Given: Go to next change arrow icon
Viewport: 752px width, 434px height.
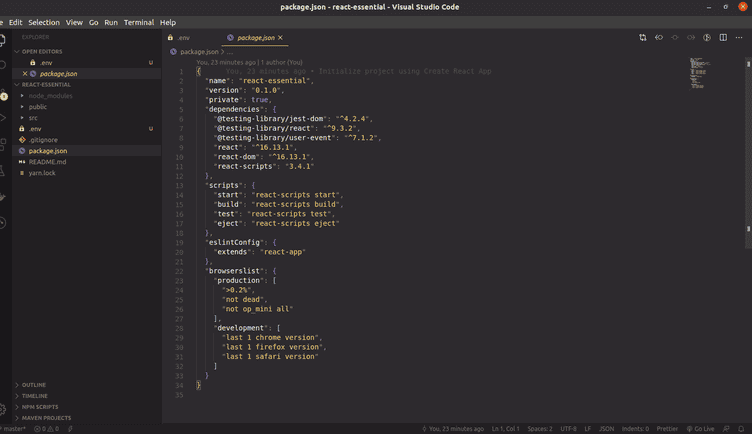Looking at the screenshot, I should click(x=691, y=37).
